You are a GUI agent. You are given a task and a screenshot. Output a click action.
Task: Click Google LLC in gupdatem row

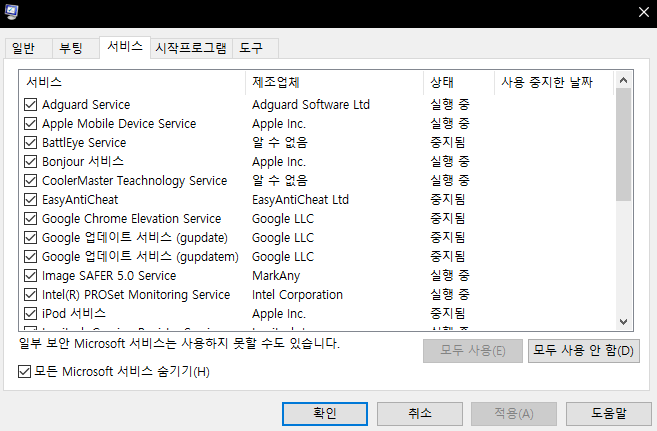pyautogui.click(x=283, y=257)
